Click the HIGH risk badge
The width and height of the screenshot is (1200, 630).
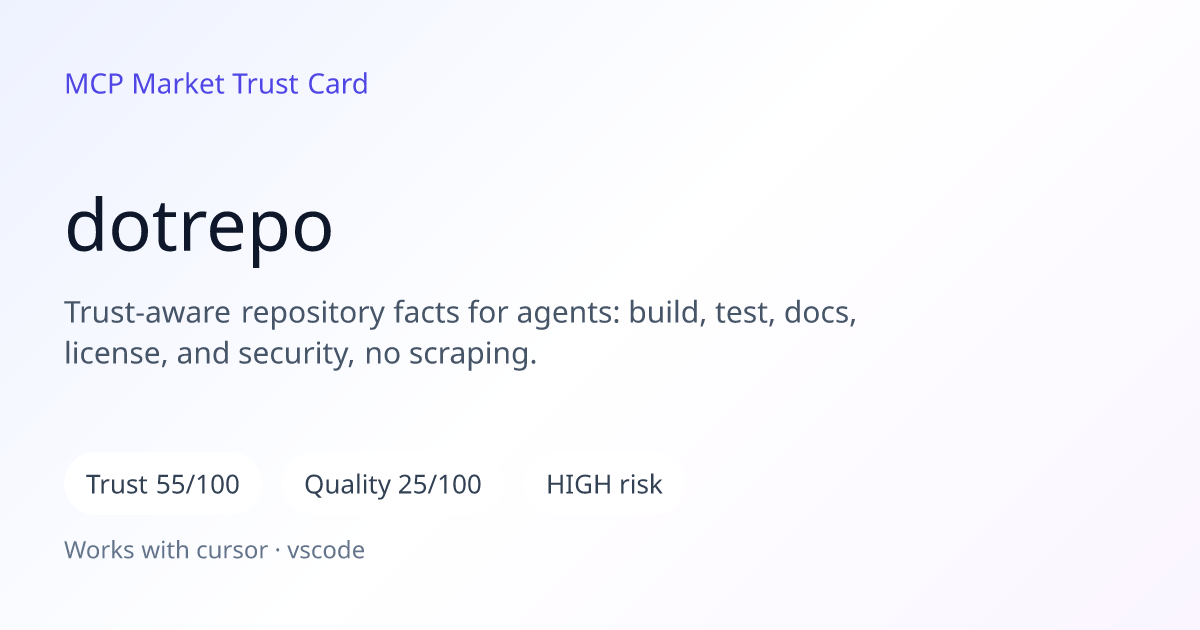click(604, 485)
